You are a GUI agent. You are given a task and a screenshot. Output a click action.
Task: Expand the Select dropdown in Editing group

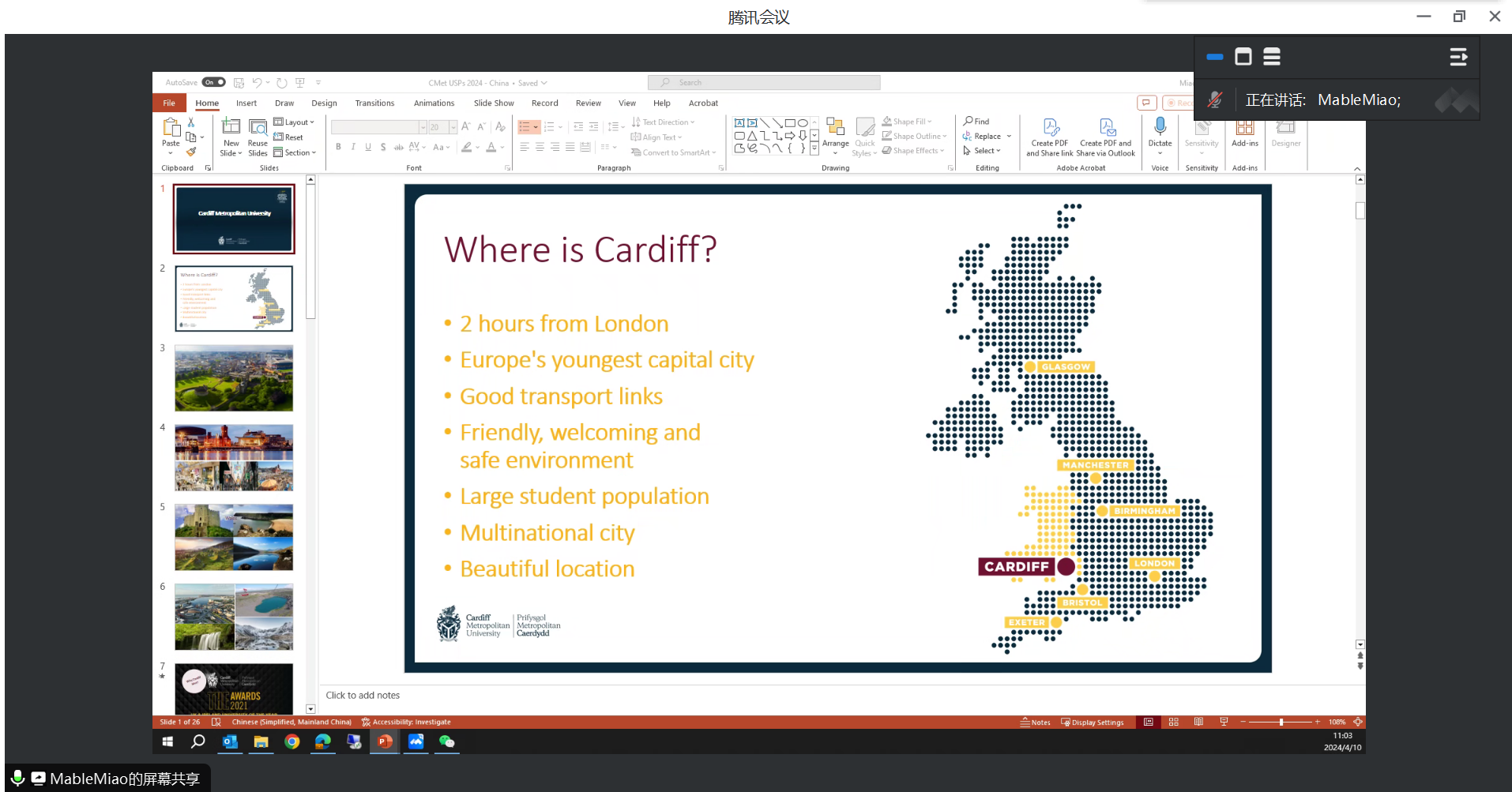point(981,151)
